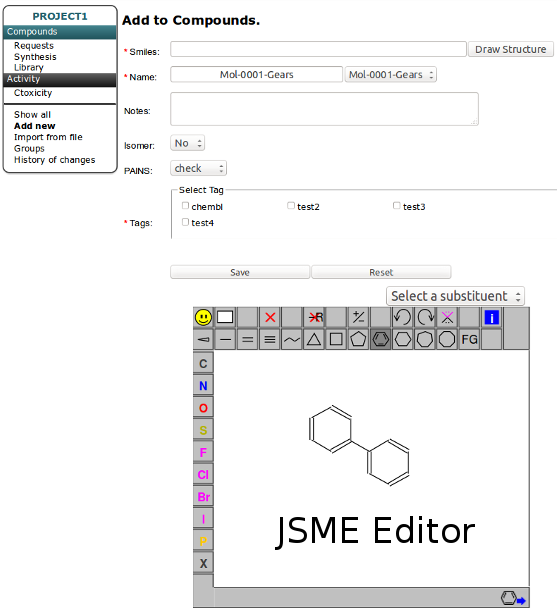Select the cyclobutane square ring tool

coord(336,340)
